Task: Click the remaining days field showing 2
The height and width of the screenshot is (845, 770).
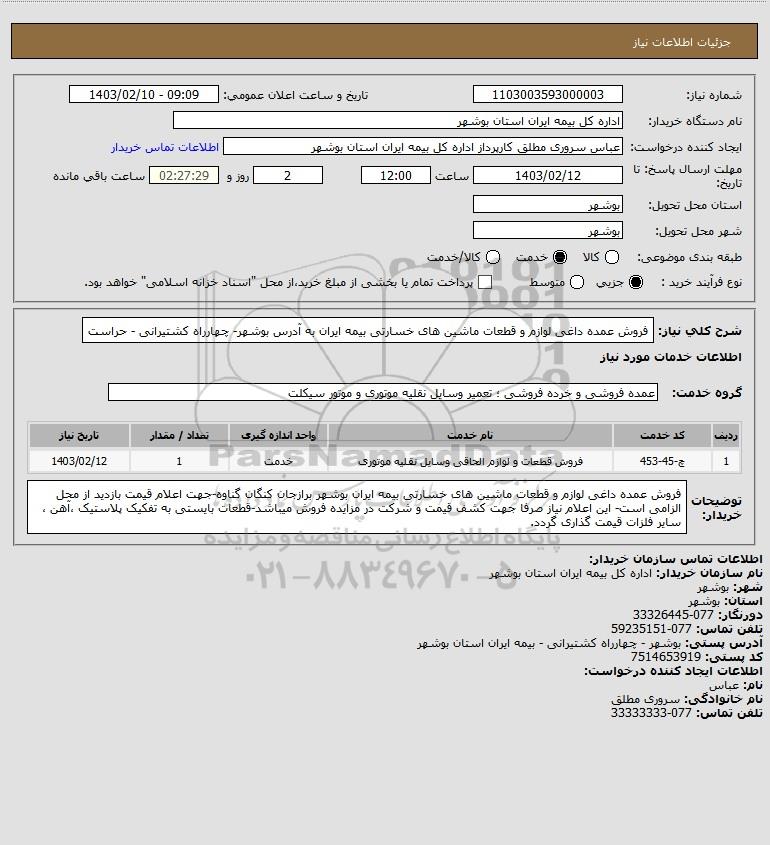Action: click(288, 176)
